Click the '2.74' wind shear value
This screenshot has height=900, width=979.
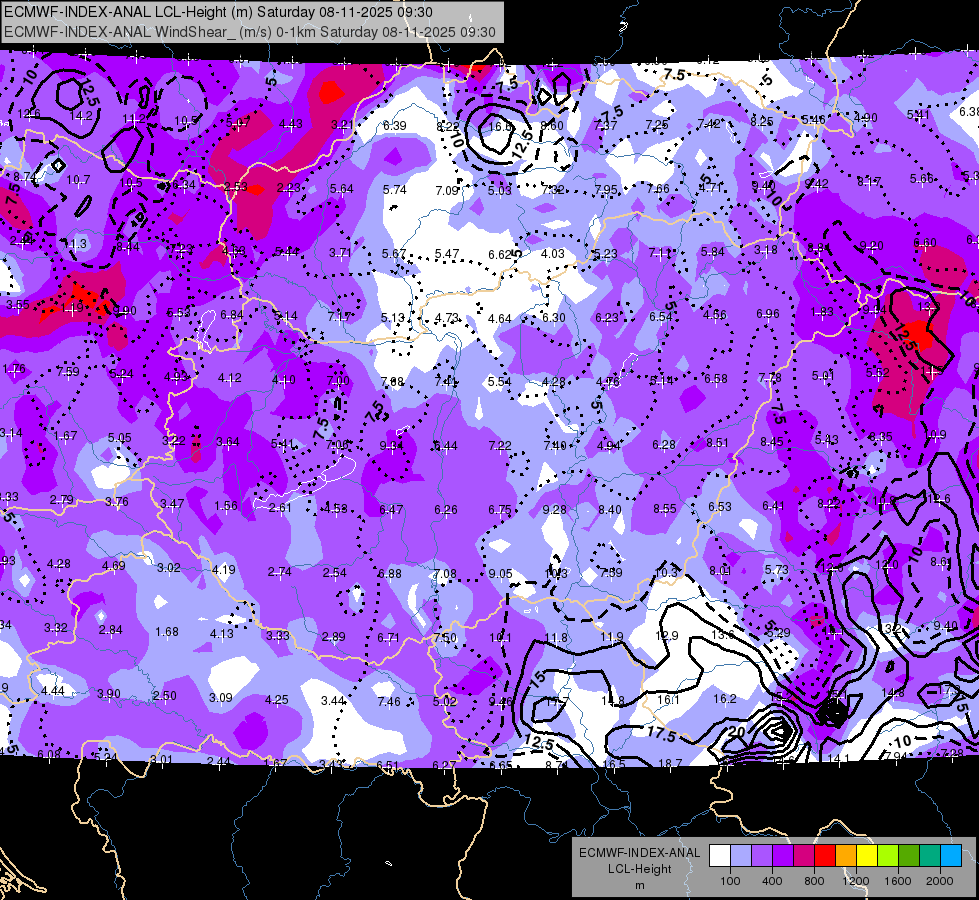pyautogui.click(x=280, y=572)
